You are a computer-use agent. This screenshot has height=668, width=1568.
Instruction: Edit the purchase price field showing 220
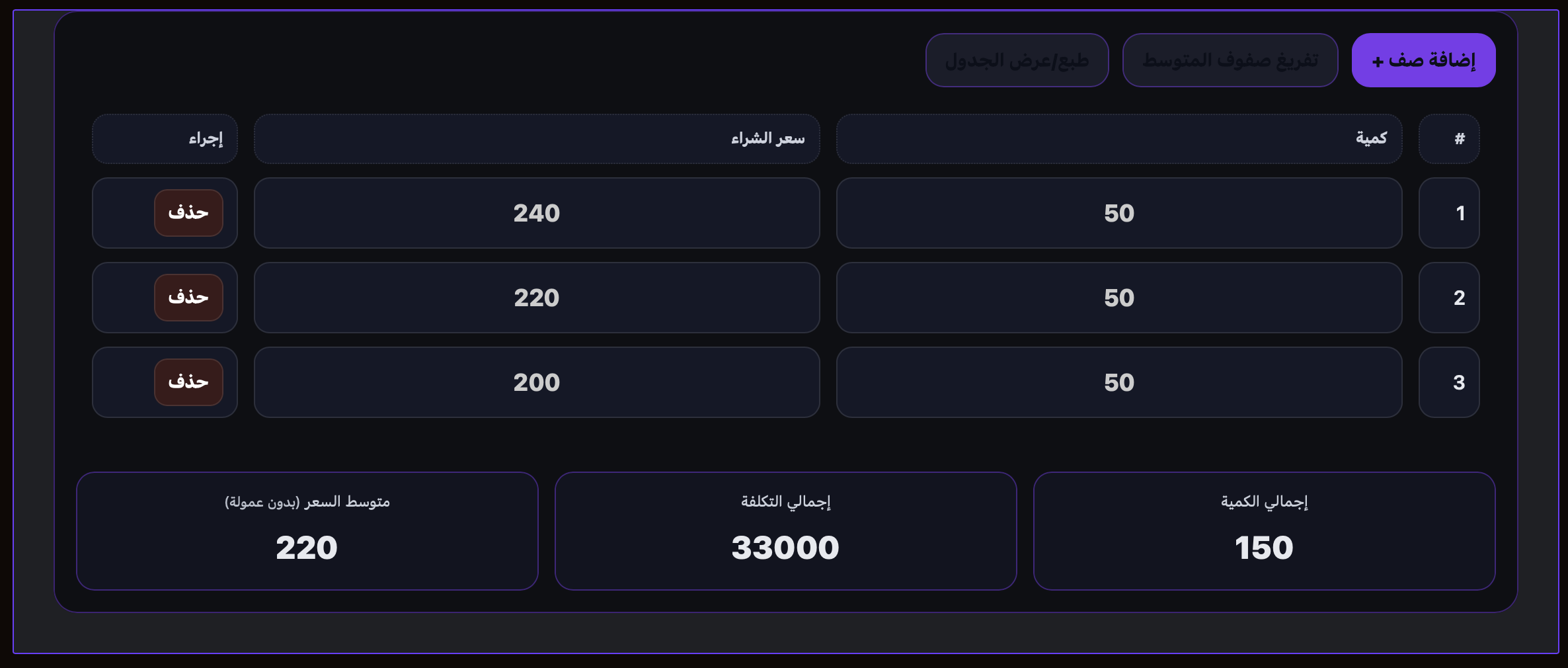coord(537,298)
